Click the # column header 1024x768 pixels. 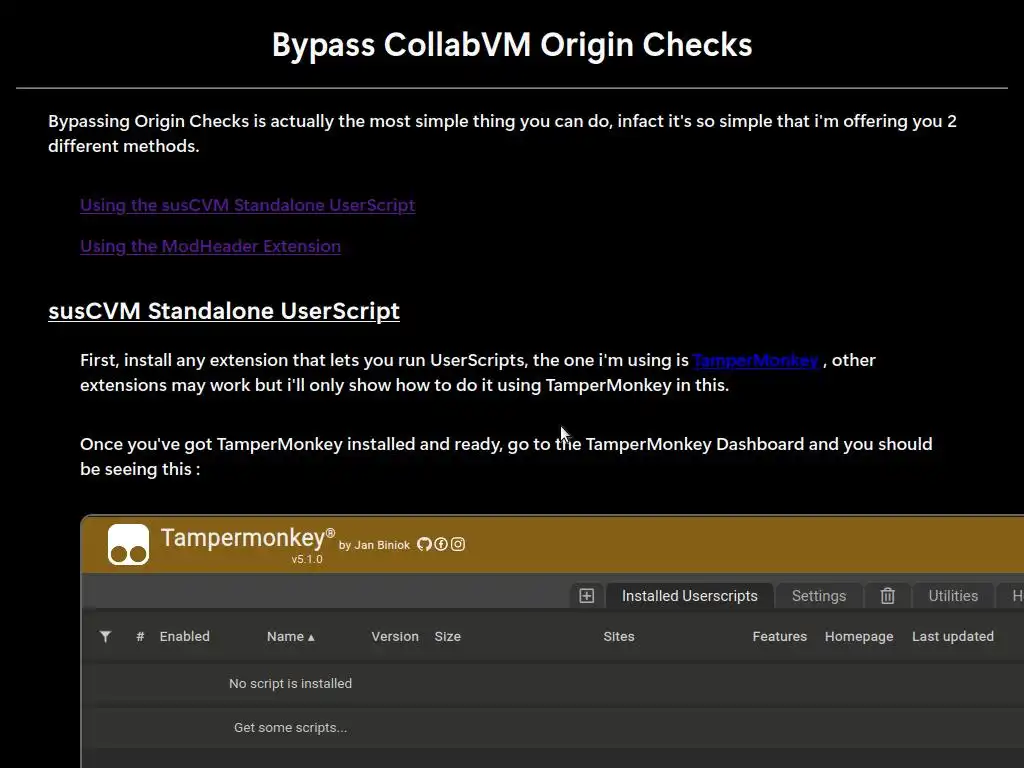(140, 636)
